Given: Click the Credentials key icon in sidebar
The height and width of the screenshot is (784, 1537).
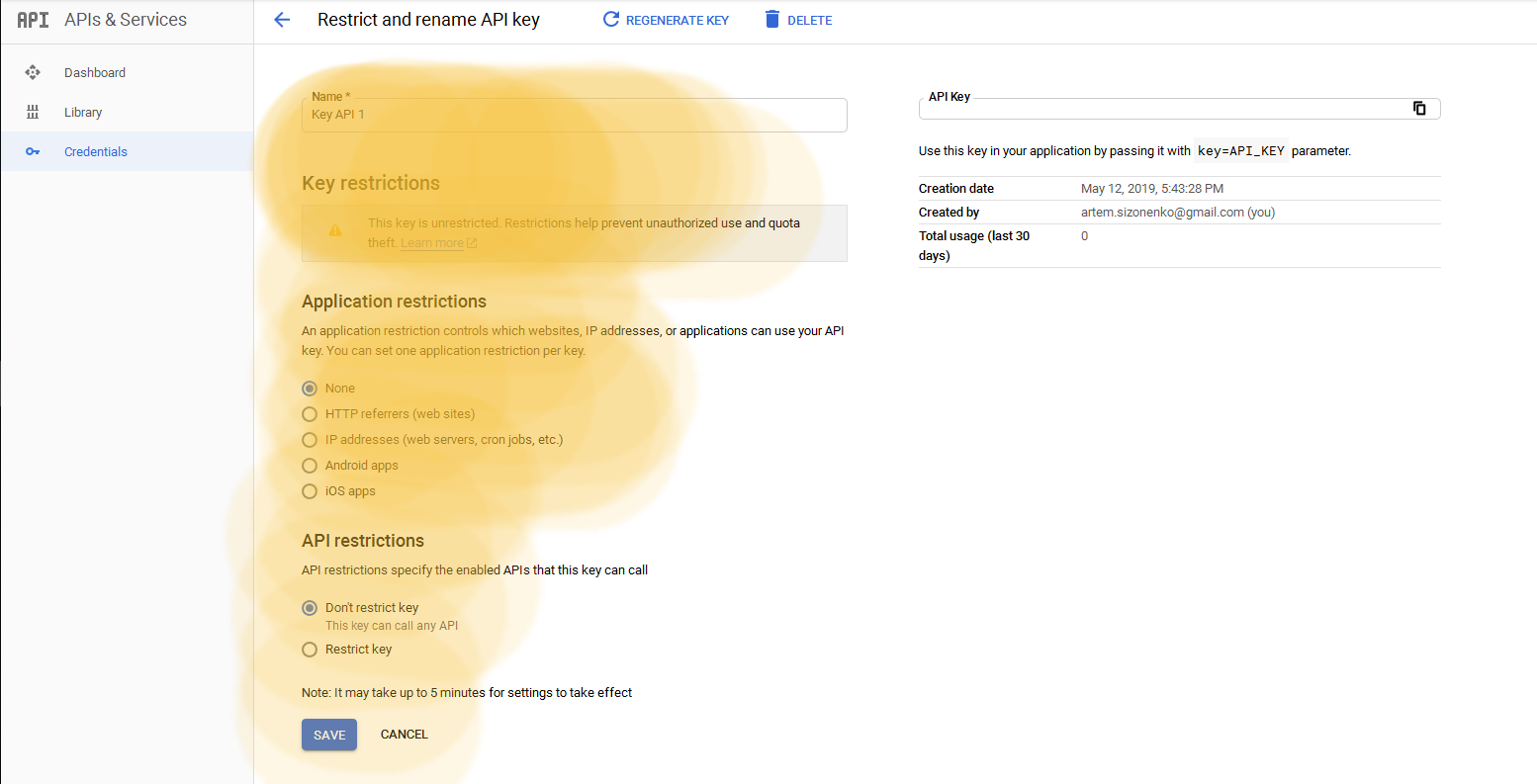Looking at the screenshot, I should [x=34, y=151].
